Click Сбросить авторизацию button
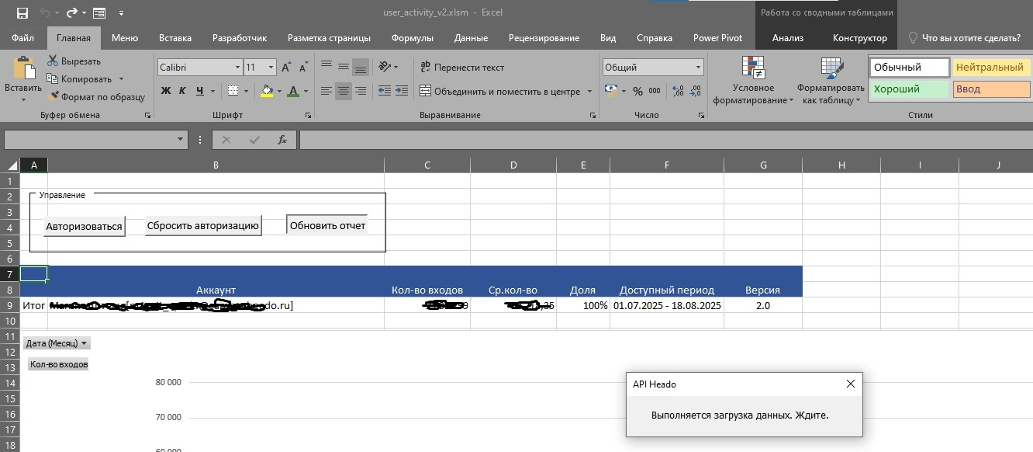Image resolution: width=1033 pixels, height=452 pixels. coord(204,225)
